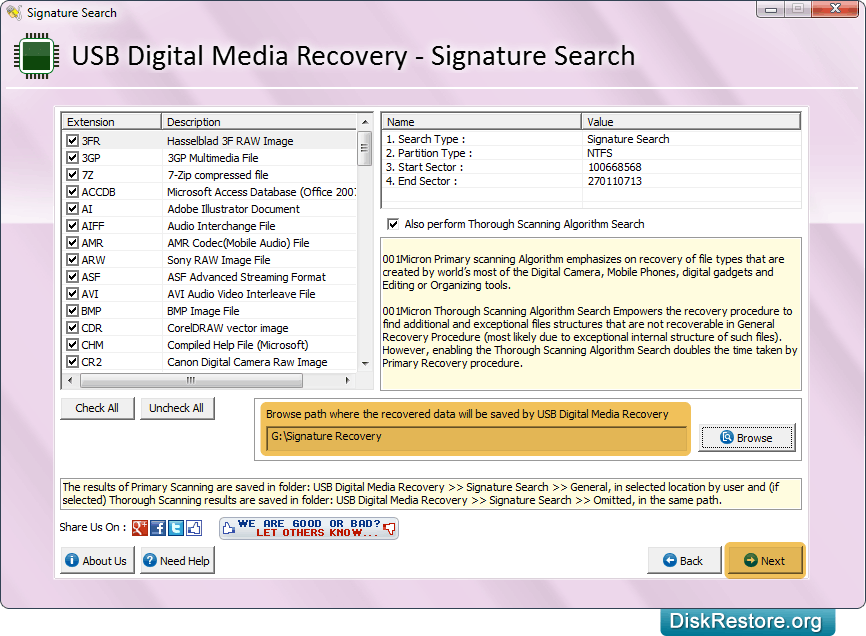Uncheck the 3GP extension checkbox

click(72, 157)
